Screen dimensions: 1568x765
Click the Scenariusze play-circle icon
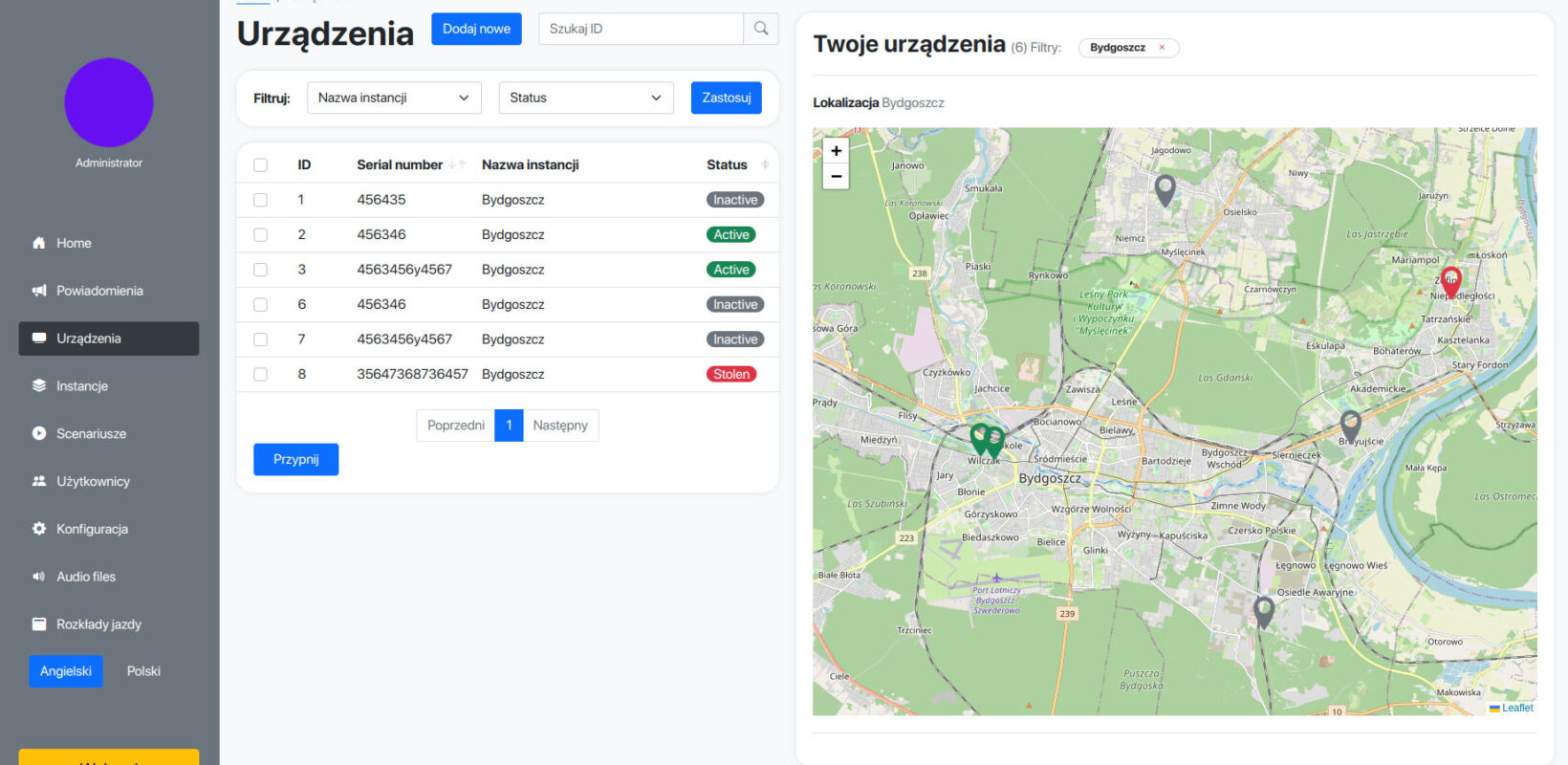pos(39,433)
